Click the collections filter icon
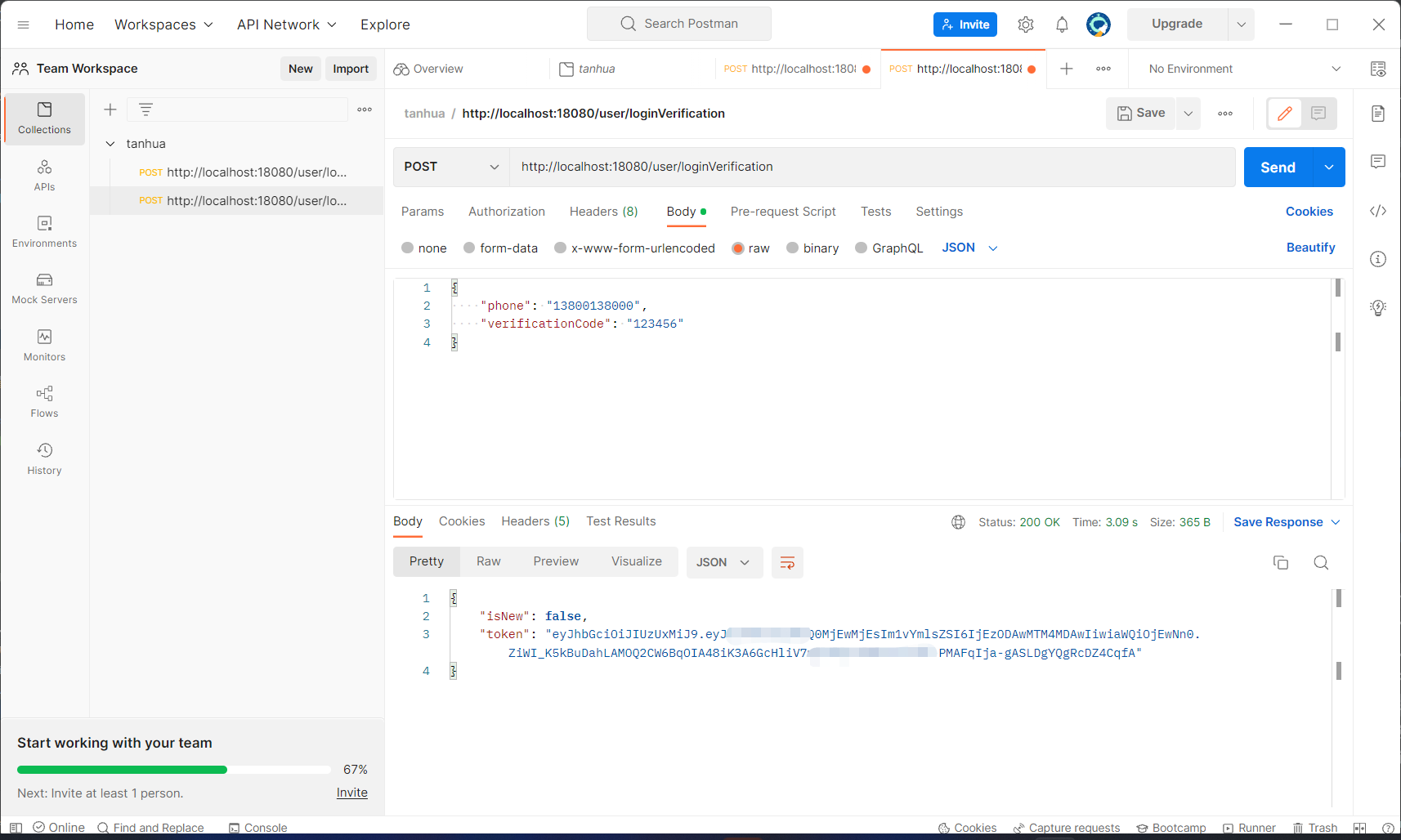 pos(145,109)
